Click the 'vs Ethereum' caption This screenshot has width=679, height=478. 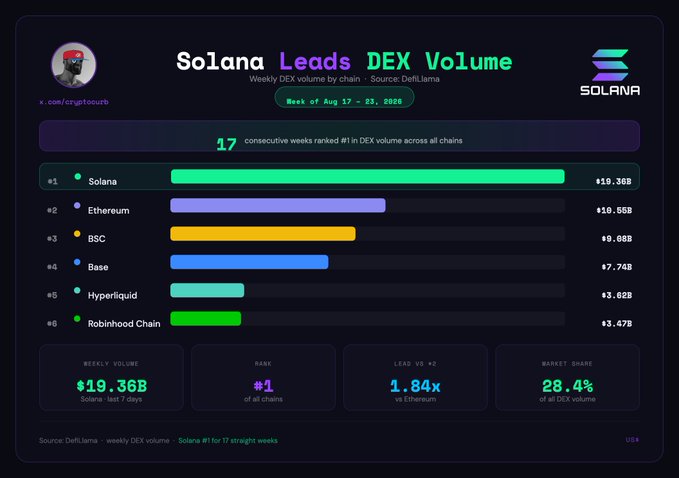click(415, 399)
